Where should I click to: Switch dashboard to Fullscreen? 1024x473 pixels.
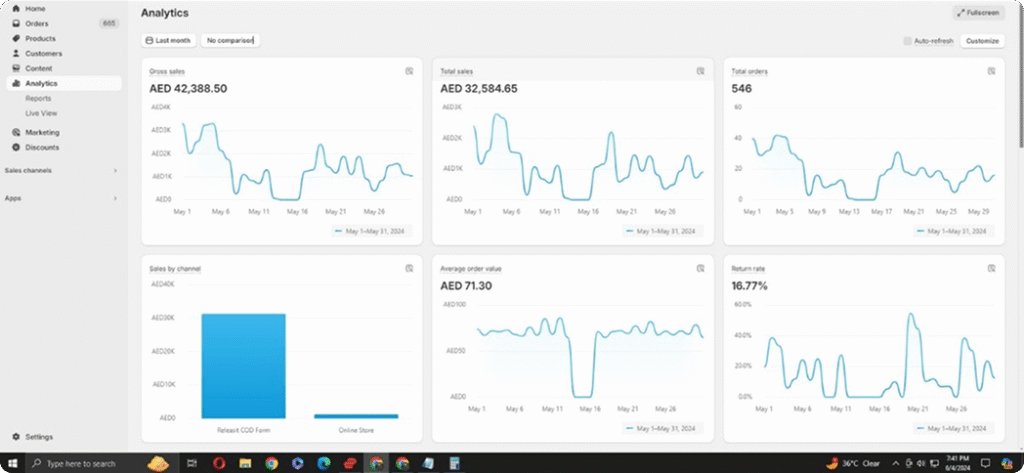coord(978,13)
